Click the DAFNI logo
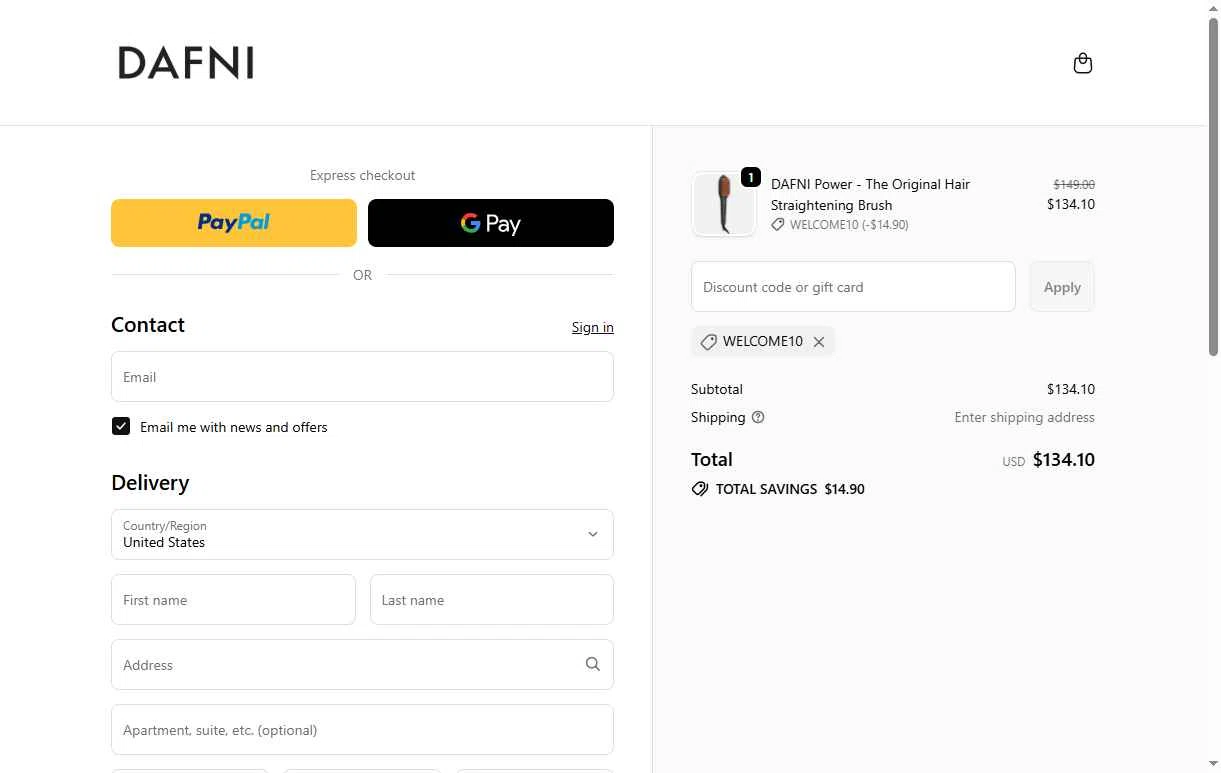The height and width of the screenshot is (773, 1221). pyautogui.click(x=186, y=63)
